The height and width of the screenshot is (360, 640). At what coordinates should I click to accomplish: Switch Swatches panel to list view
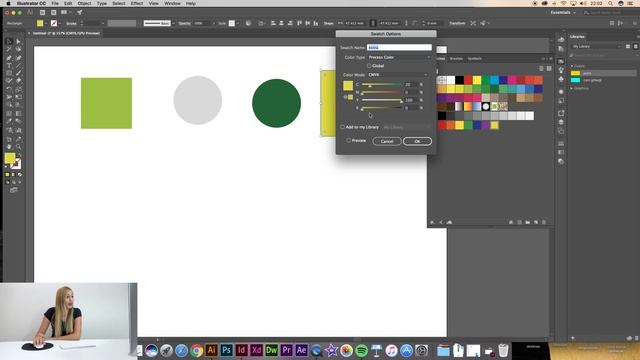[x=542, y=69]
